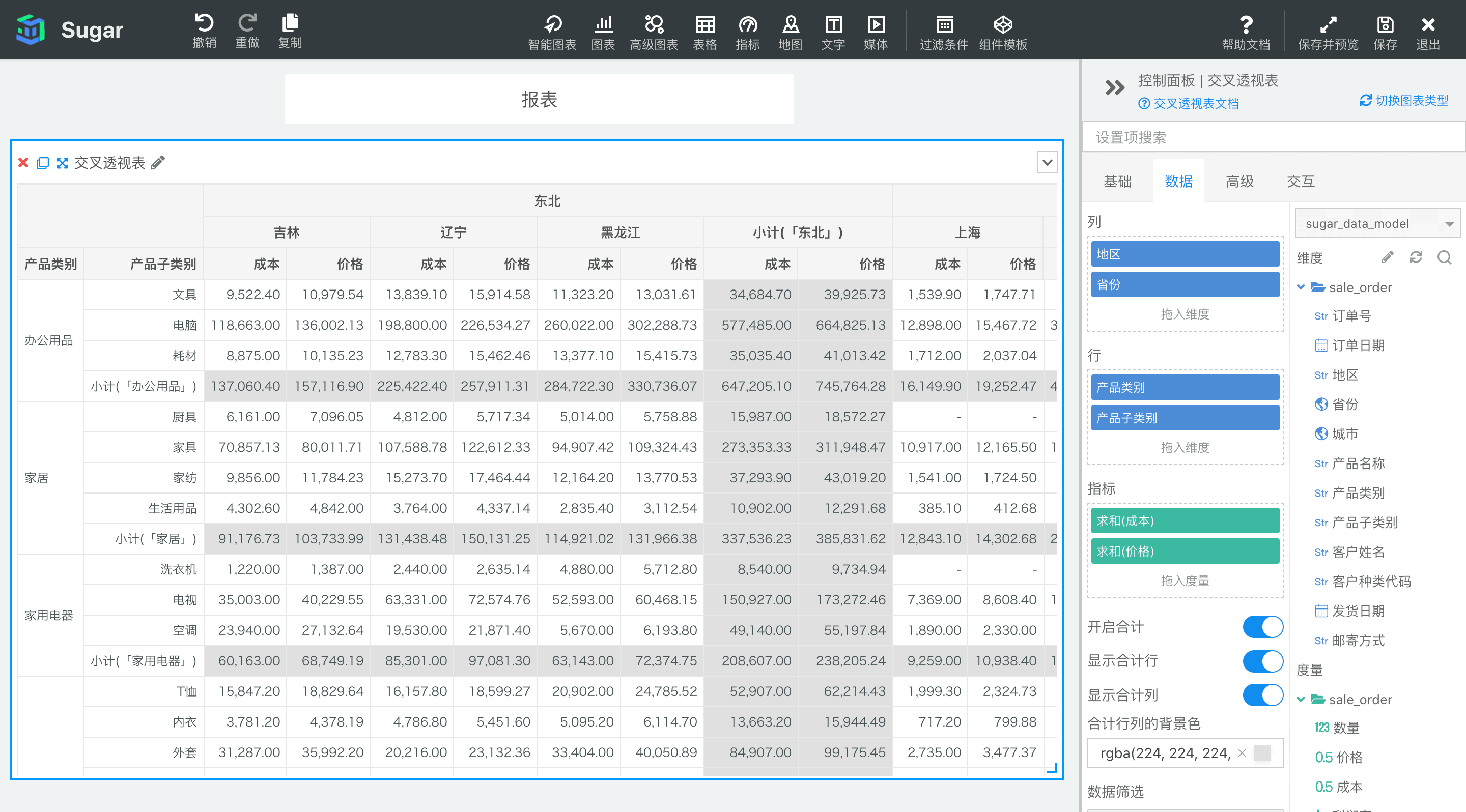This screenshot has height=812, width=1466.
Task: Open the Help Docs (帮助文档) icon
Action: pos(1246,33)
